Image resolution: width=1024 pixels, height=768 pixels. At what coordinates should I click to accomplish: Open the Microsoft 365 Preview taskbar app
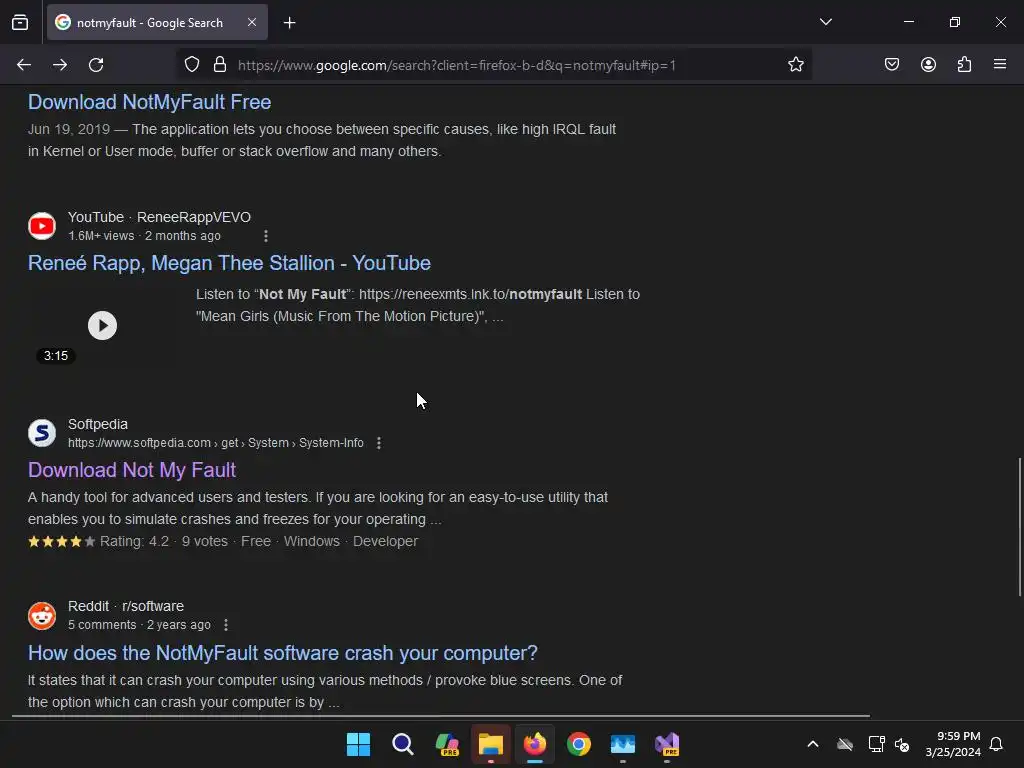coord(447,744)
